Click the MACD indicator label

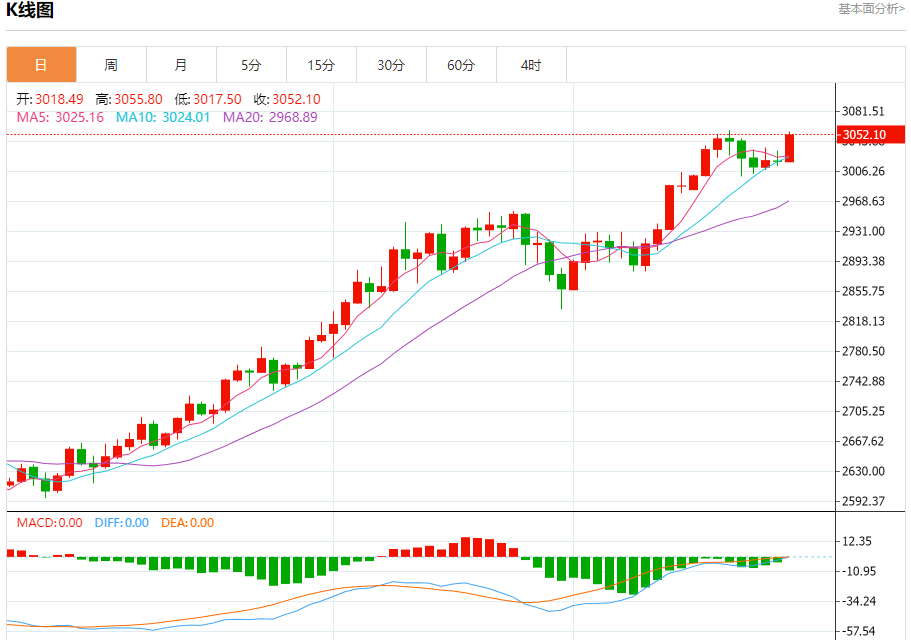49,522
